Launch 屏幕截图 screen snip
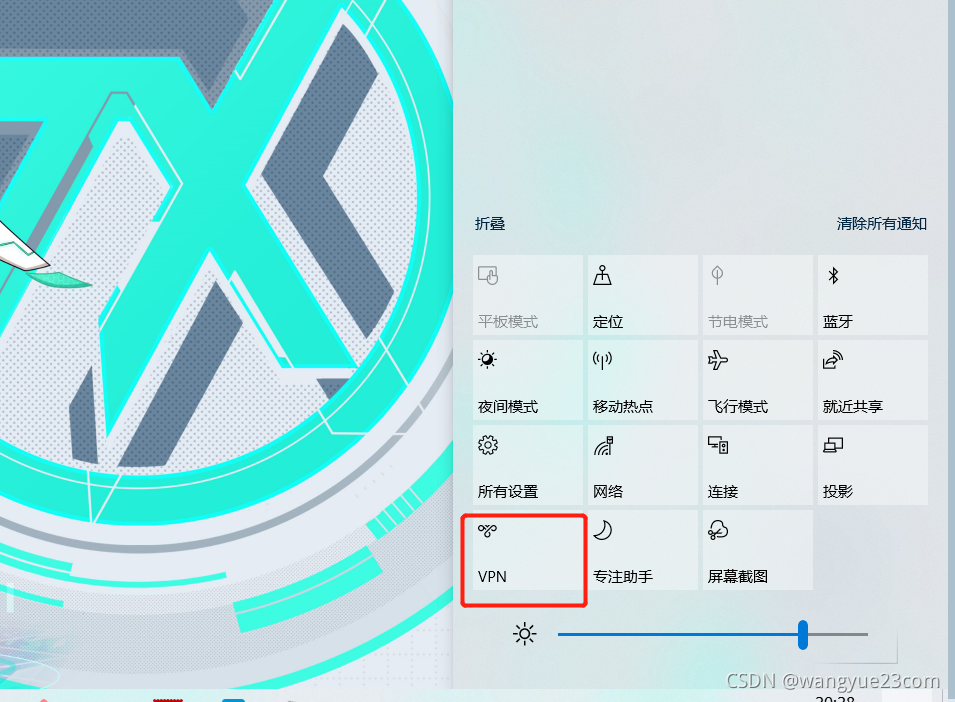 758,550
